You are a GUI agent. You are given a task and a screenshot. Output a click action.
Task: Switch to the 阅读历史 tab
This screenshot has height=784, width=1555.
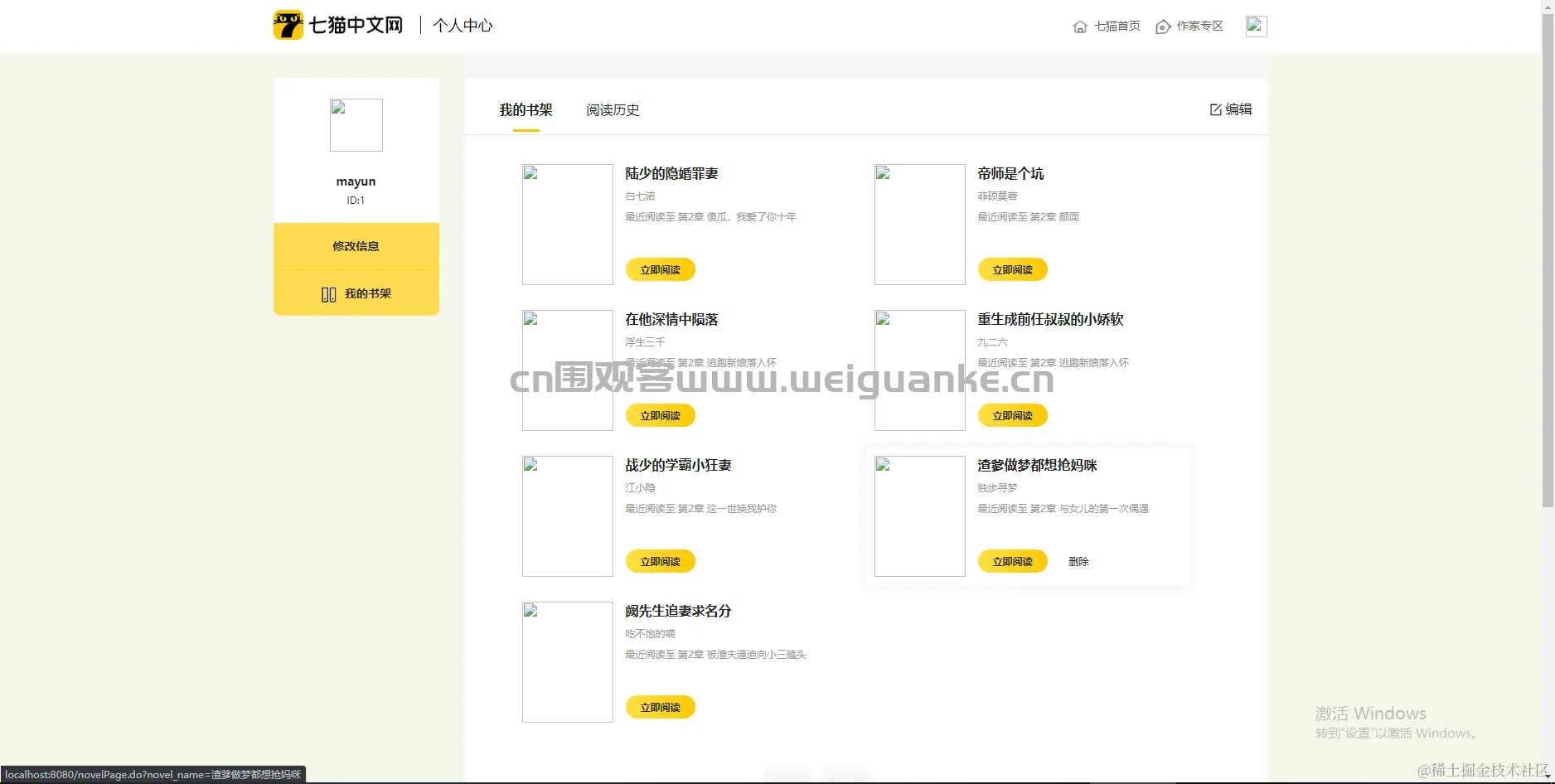click(613, 110)
